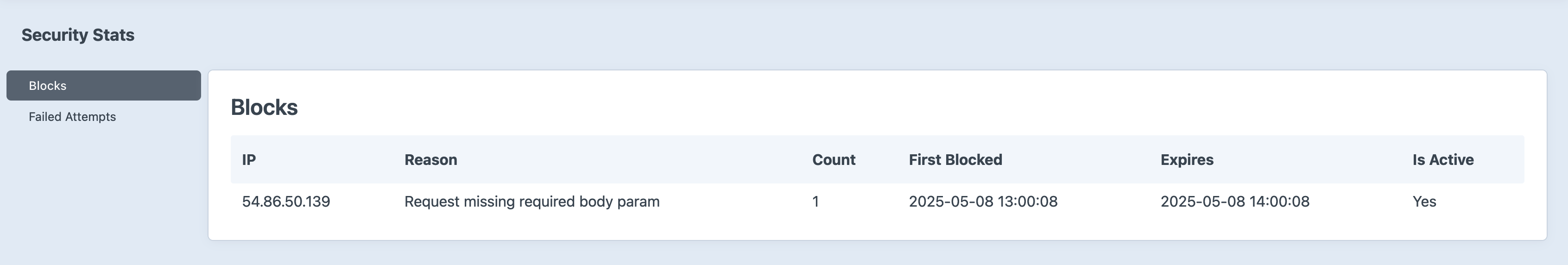
Task: Select the blocked IP address 54.86.50.139
Action: coord(285,202)
